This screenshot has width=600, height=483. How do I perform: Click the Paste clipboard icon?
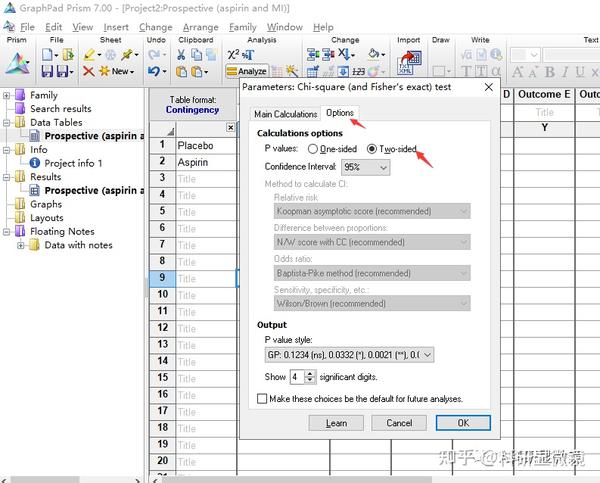(x=181, y=72)
